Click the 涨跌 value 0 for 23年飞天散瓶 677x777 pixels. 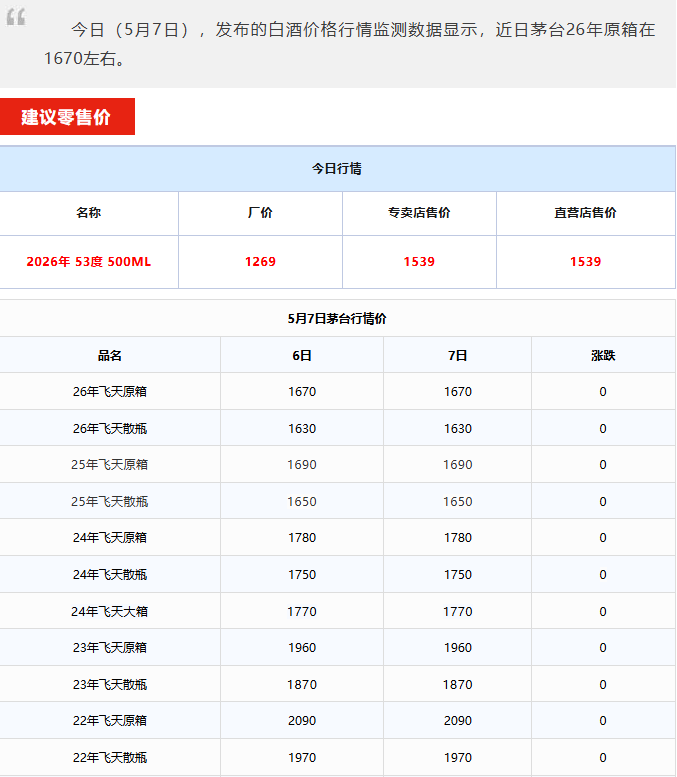coord(603,684)
